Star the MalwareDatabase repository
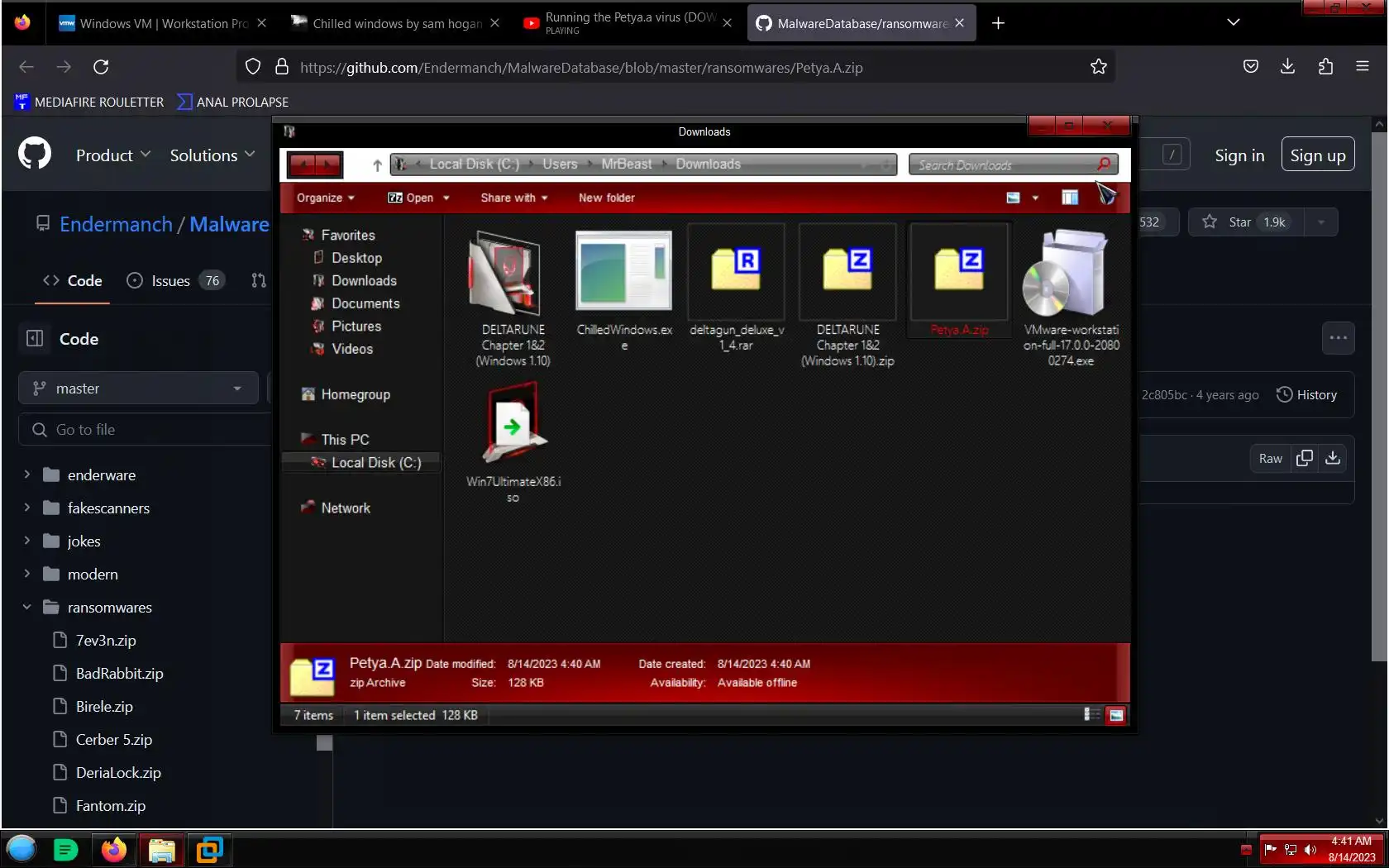1389x868 pixels. click(x=1247, y=222)
